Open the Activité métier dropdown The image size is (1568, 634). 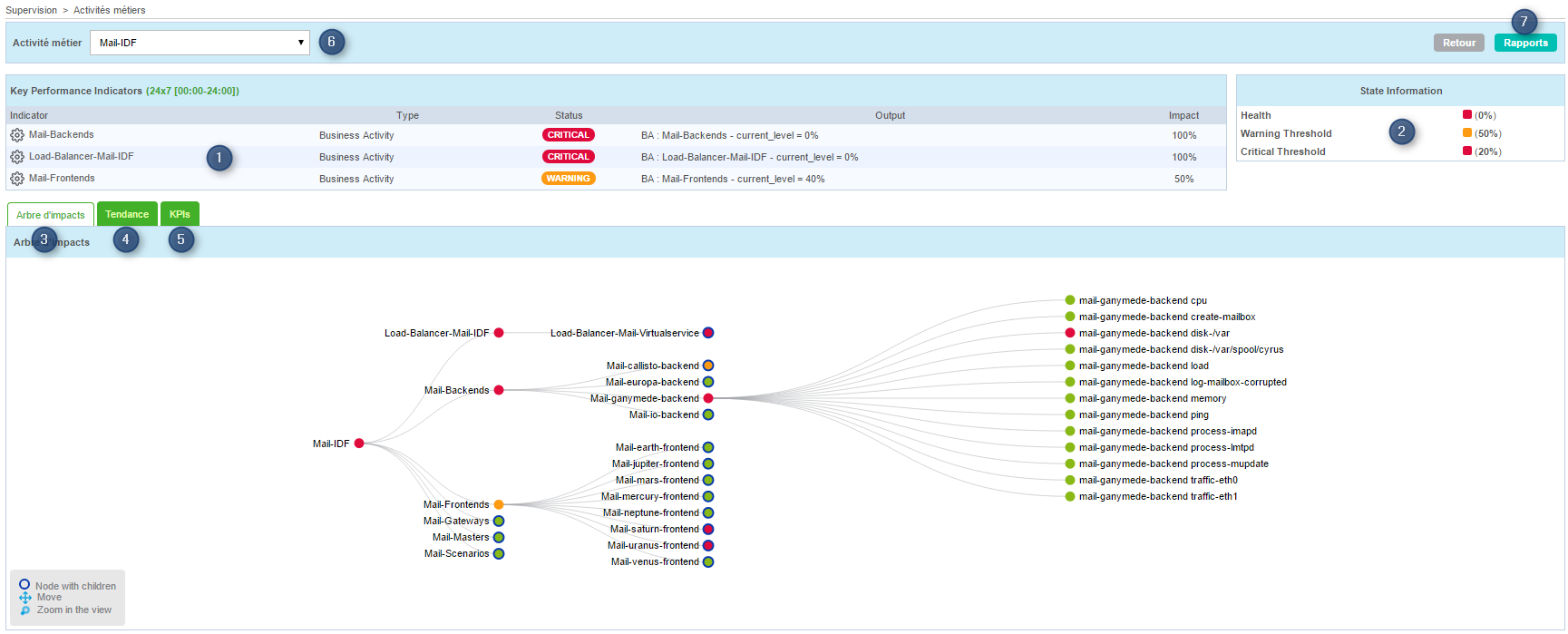pos(200,43)
